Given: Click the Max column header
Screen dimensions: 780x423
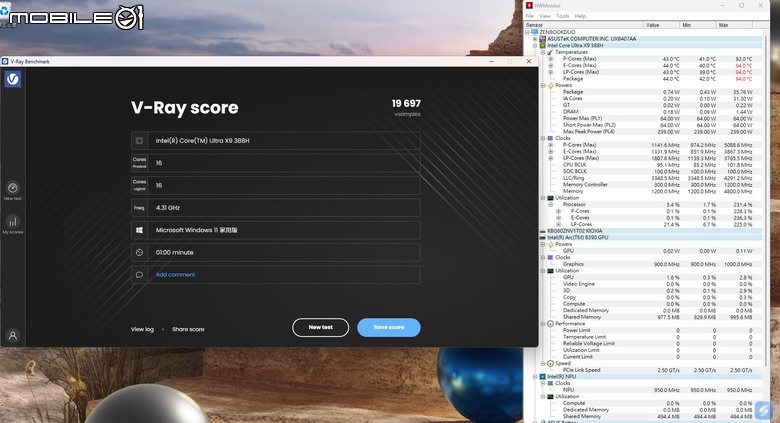Looking at the screenshot, I should (735, 25).
